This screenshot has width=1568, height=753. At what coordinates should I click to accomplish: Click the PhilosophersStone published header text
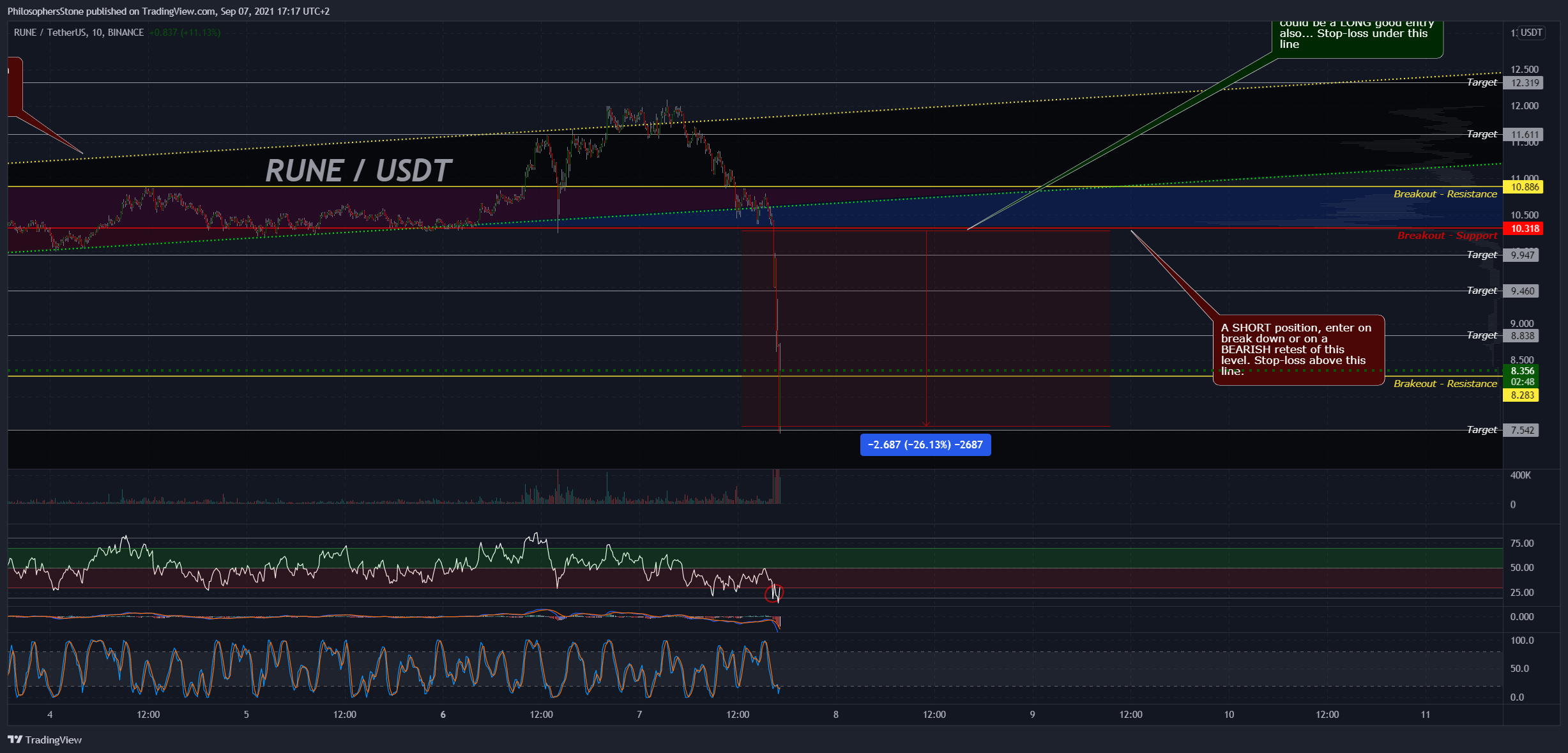[169, 11]
